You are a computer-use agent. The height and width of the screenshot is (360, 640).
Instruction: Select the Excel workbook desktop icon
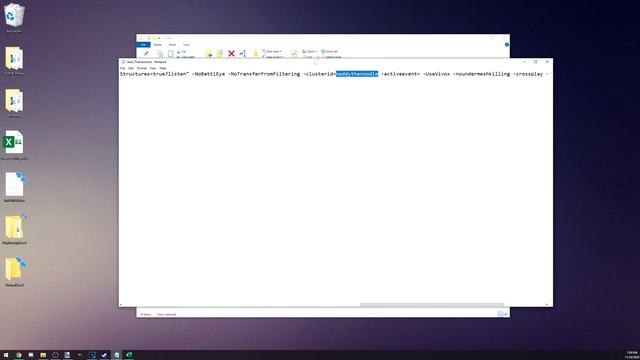14,145
